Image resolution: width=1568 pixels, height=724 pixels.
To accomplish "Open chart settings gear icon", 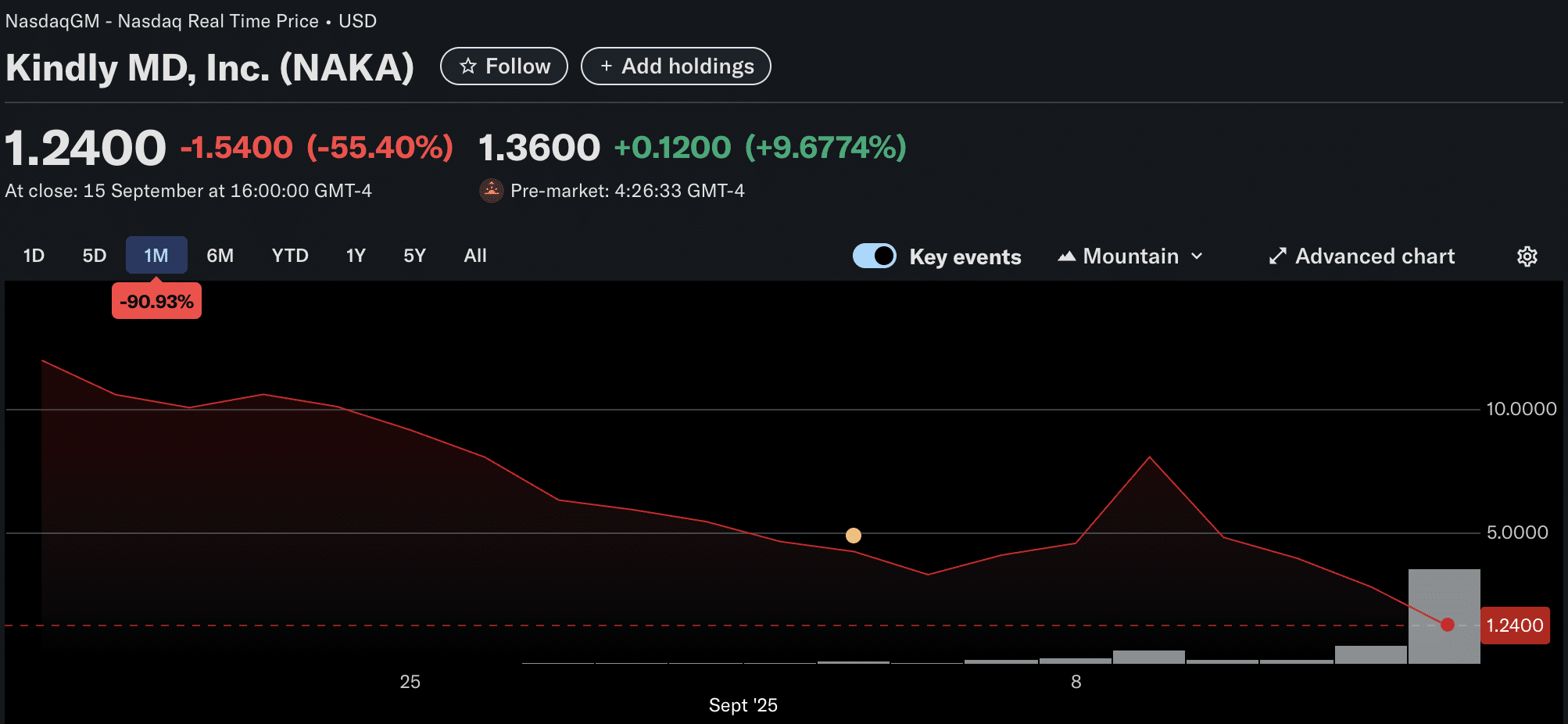I will (x=1527, y=256).
